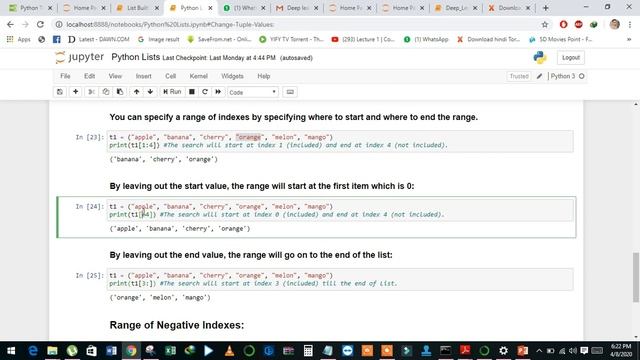Click the notebook vertical scrollbar thumb
Viewport: 640px width, 360px height.
(x=636, y=277)
